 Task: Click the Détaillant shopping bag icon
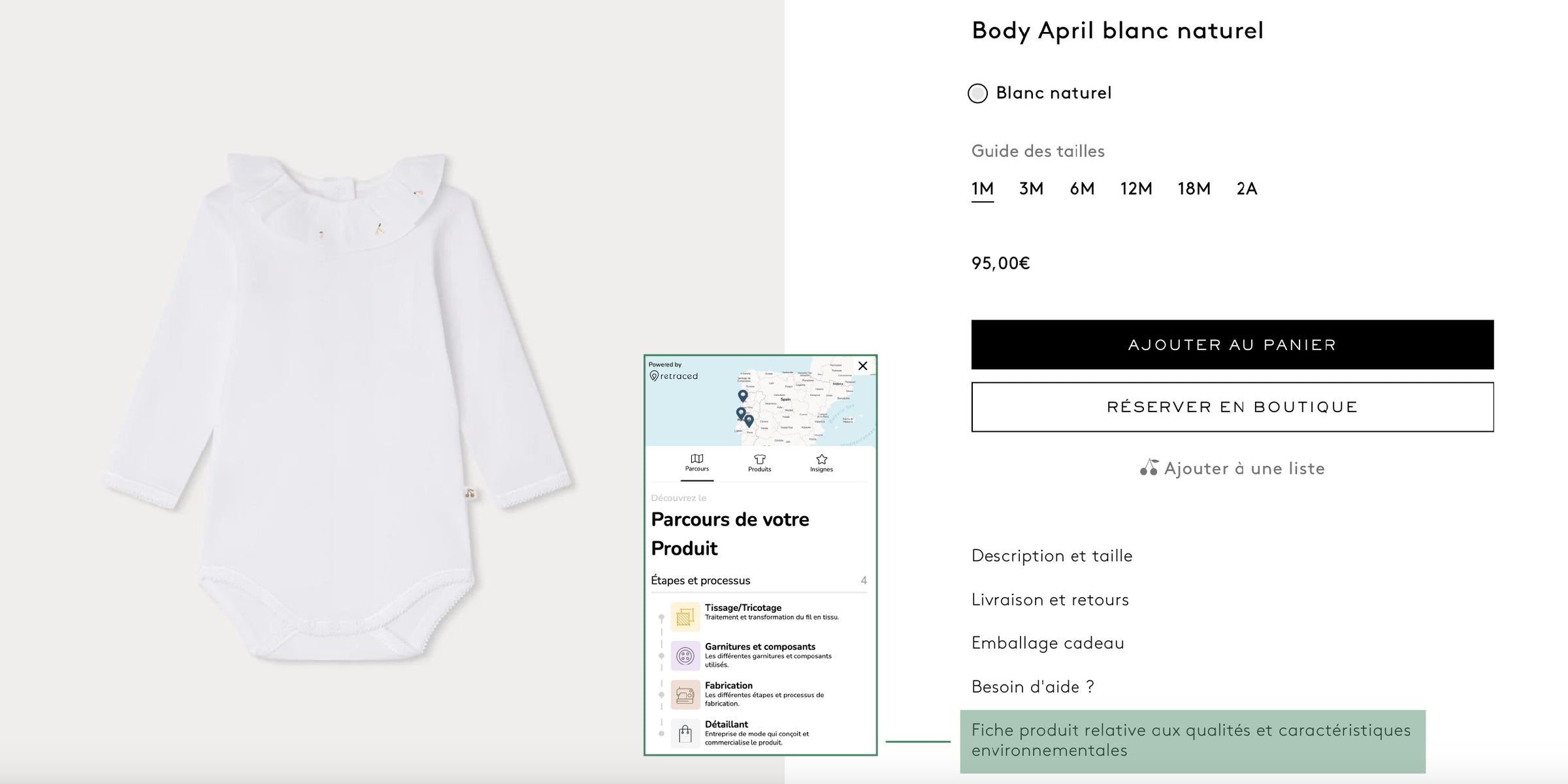685,734
